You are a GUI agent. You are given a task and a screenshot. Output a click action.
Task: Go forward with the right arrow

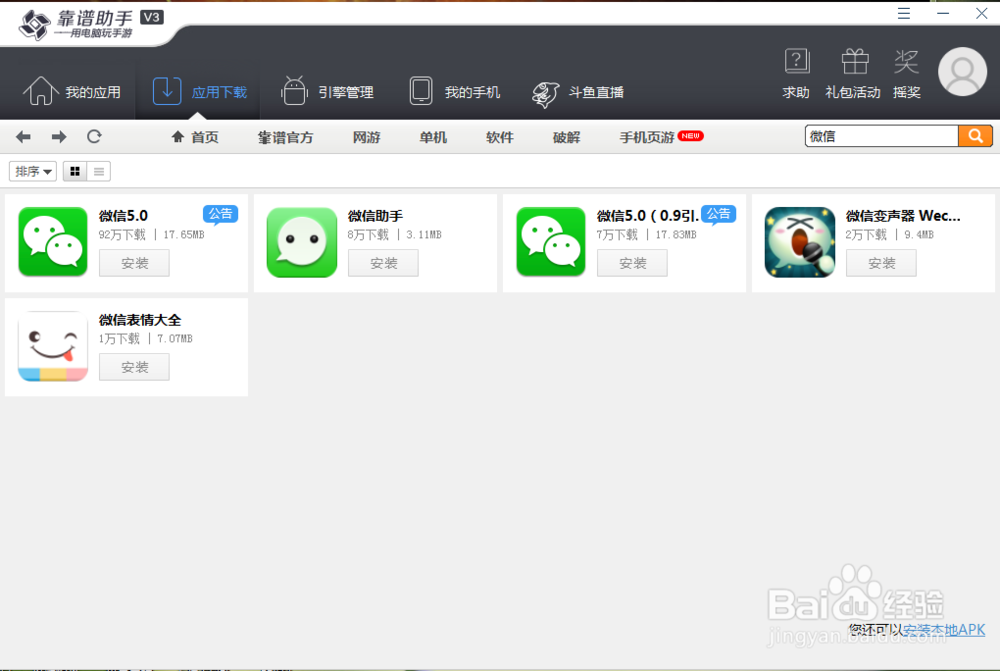pos(59,136)
